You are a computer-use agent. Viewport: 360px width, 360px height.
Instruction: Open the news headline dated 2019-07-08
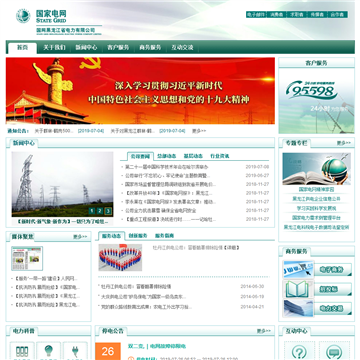click(x=167, y=167)
